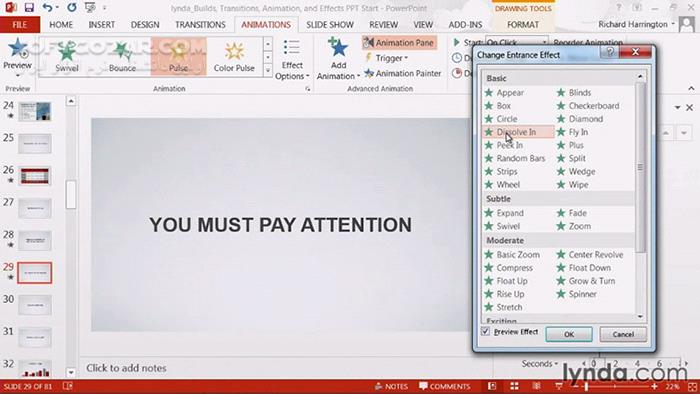Image resolution: width=700 pixels, height=394 pixels.
Task: Toggle the Preview Effect checkbox
Action: [486, 332]
